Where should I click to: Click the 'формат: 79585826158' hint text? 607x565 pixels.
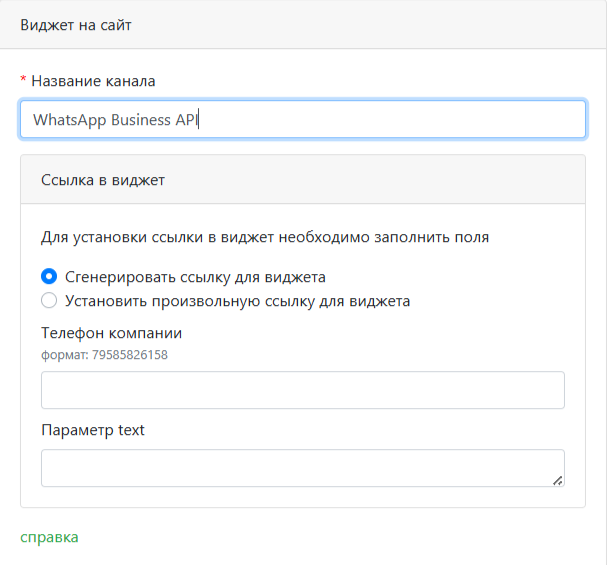[x=104, y=354]
